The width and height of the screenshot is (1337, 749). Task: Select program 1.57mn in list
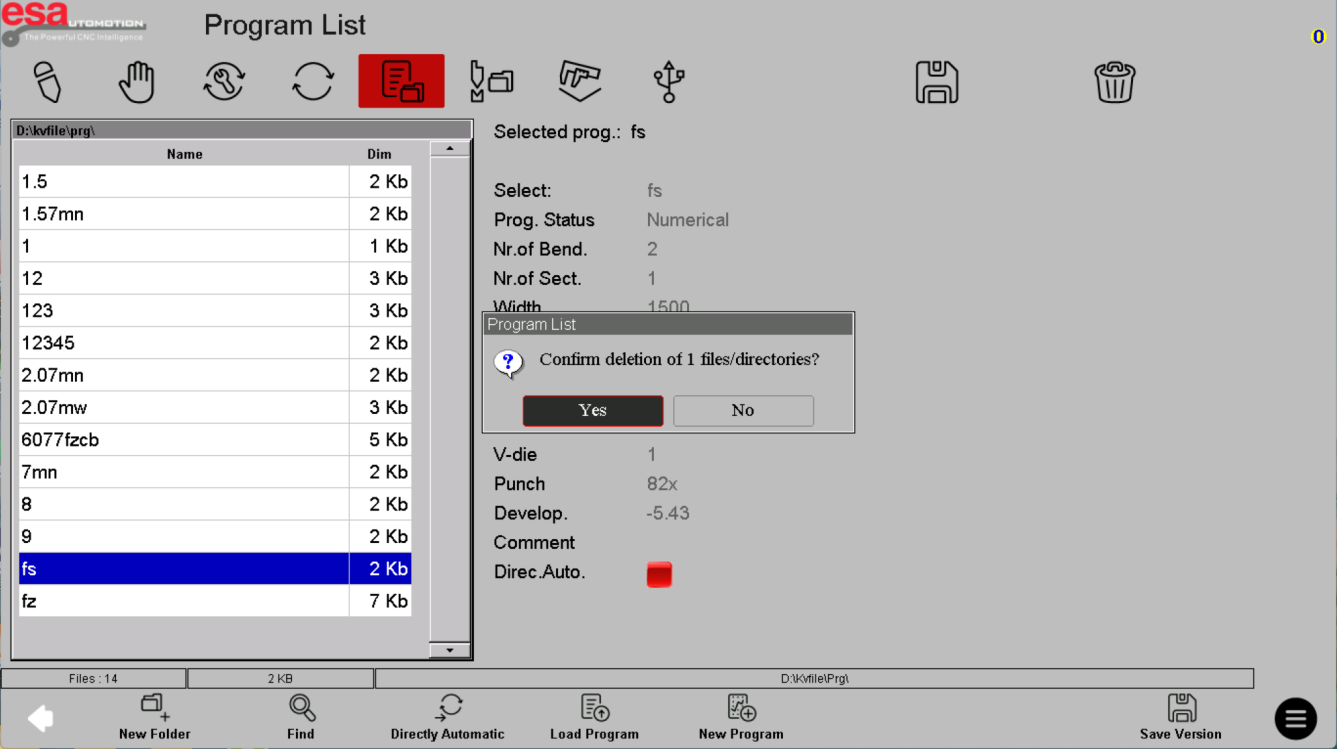point(215,214)
